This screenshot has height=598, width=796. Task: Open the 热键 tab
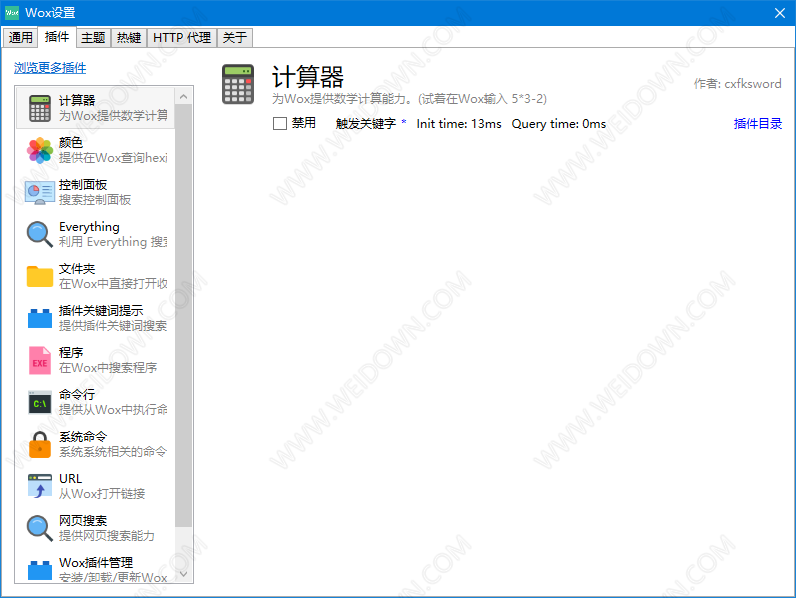coord(129,38)
